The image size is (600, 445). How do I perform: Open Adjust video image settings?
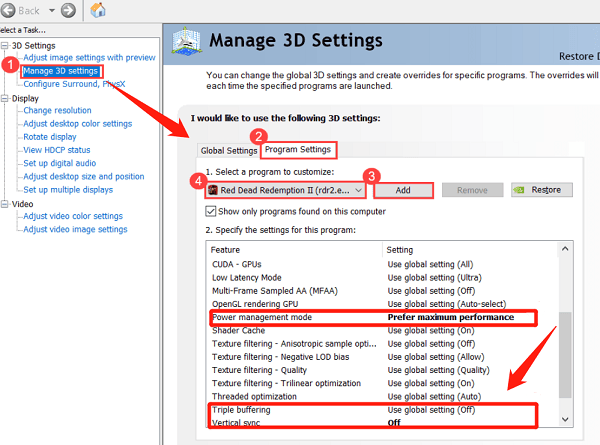(75, 229)
